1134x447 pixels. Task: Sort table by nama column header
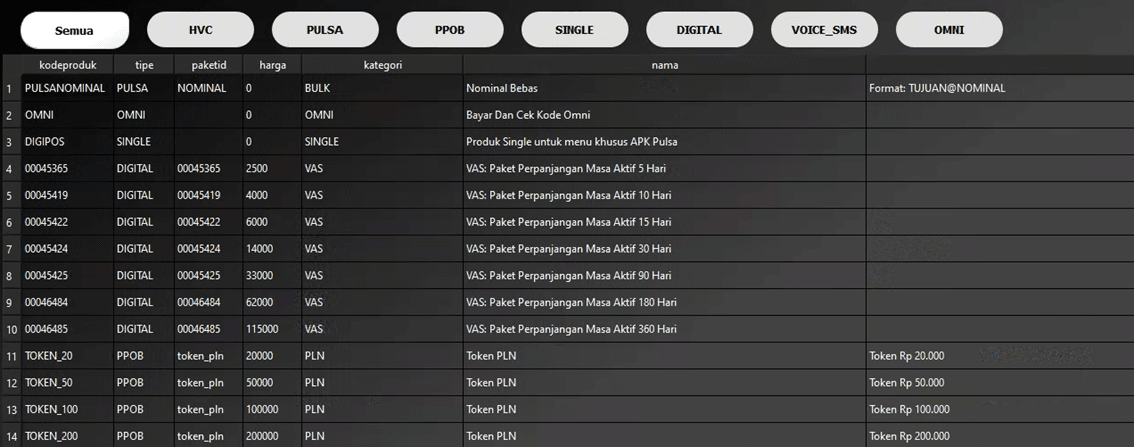[664, 64]
